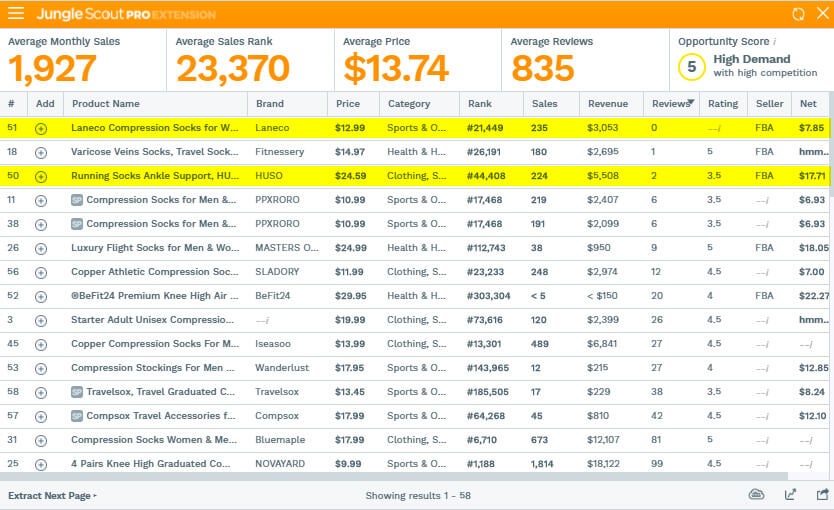
Task: Select brand cell 'MASTERS O...'
Action: pyautogui.click(x=287, y=247)
